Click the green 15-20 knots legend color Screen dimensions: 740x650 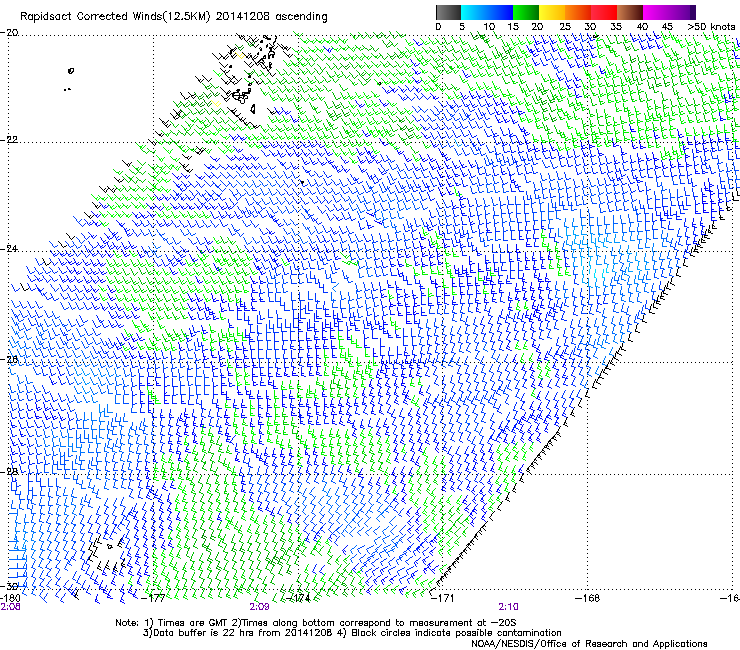coord(526,12)
